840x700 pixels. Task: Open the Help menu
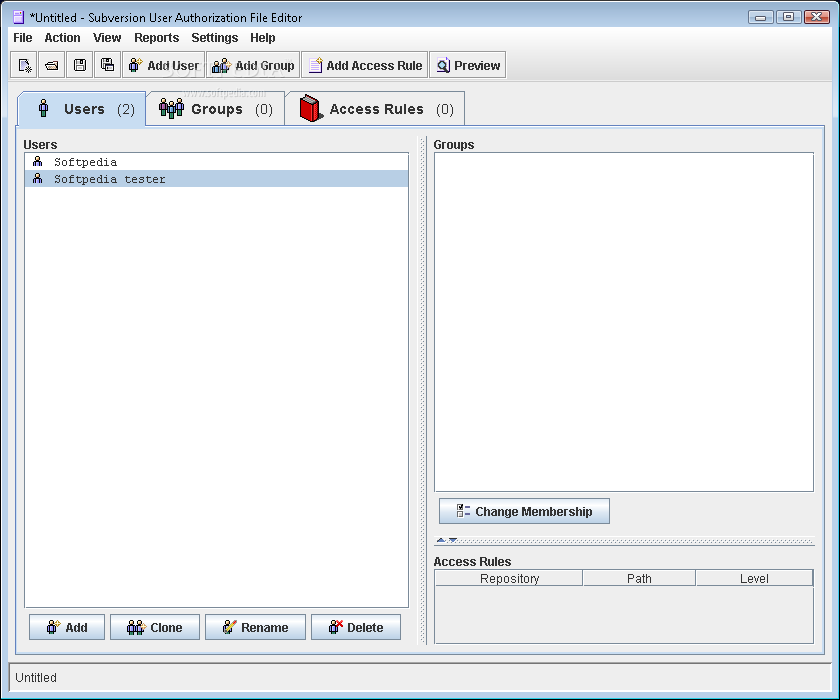(x=262, y=38)
